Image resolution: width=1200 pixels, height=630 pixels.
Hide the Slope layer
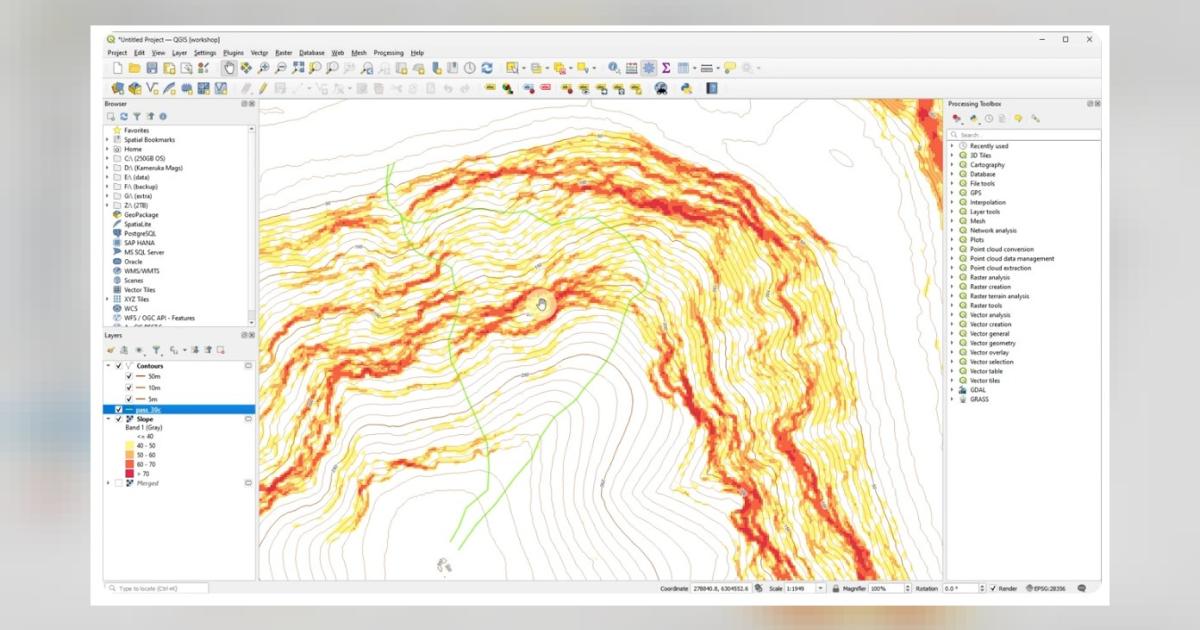118,419
